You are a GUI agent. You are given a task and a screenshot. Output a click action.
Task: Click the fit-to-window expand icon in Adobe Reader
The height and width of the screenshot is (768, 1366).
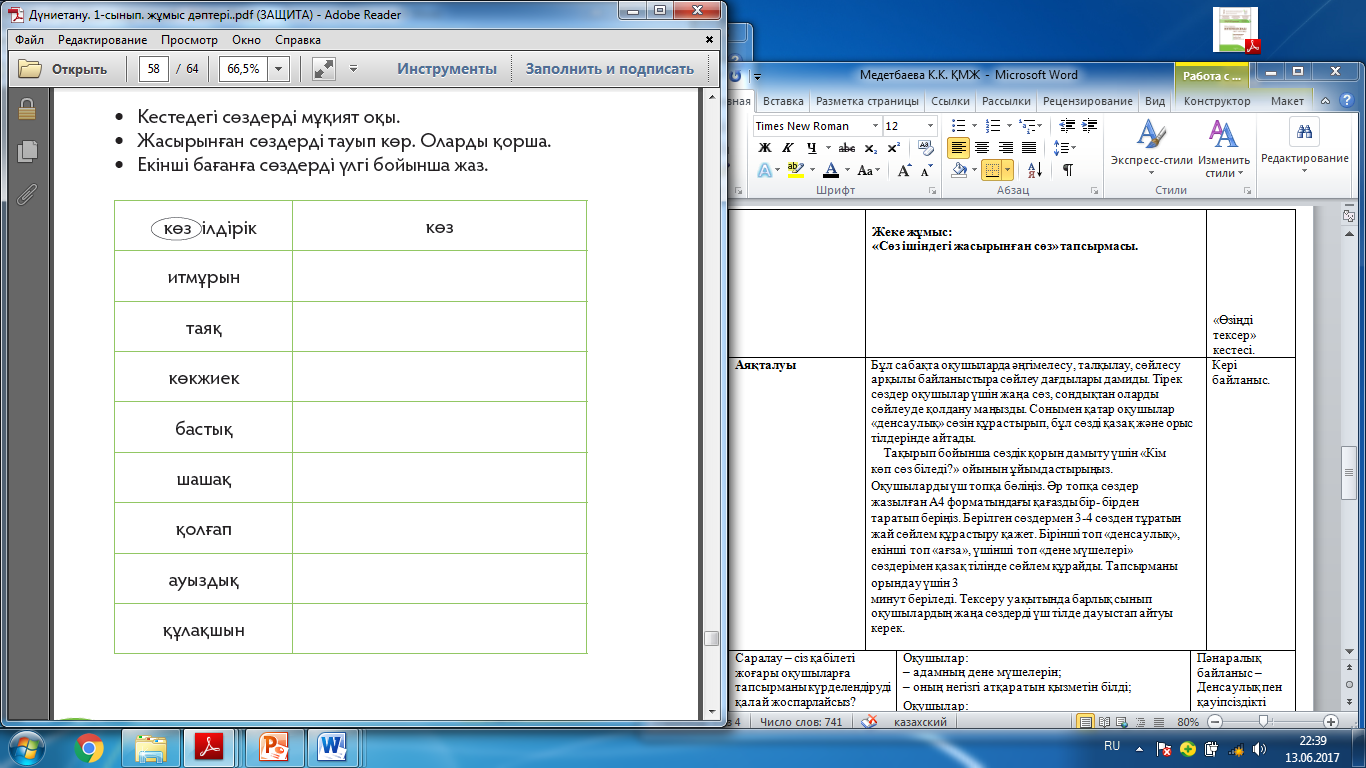(x=324, y=69)
